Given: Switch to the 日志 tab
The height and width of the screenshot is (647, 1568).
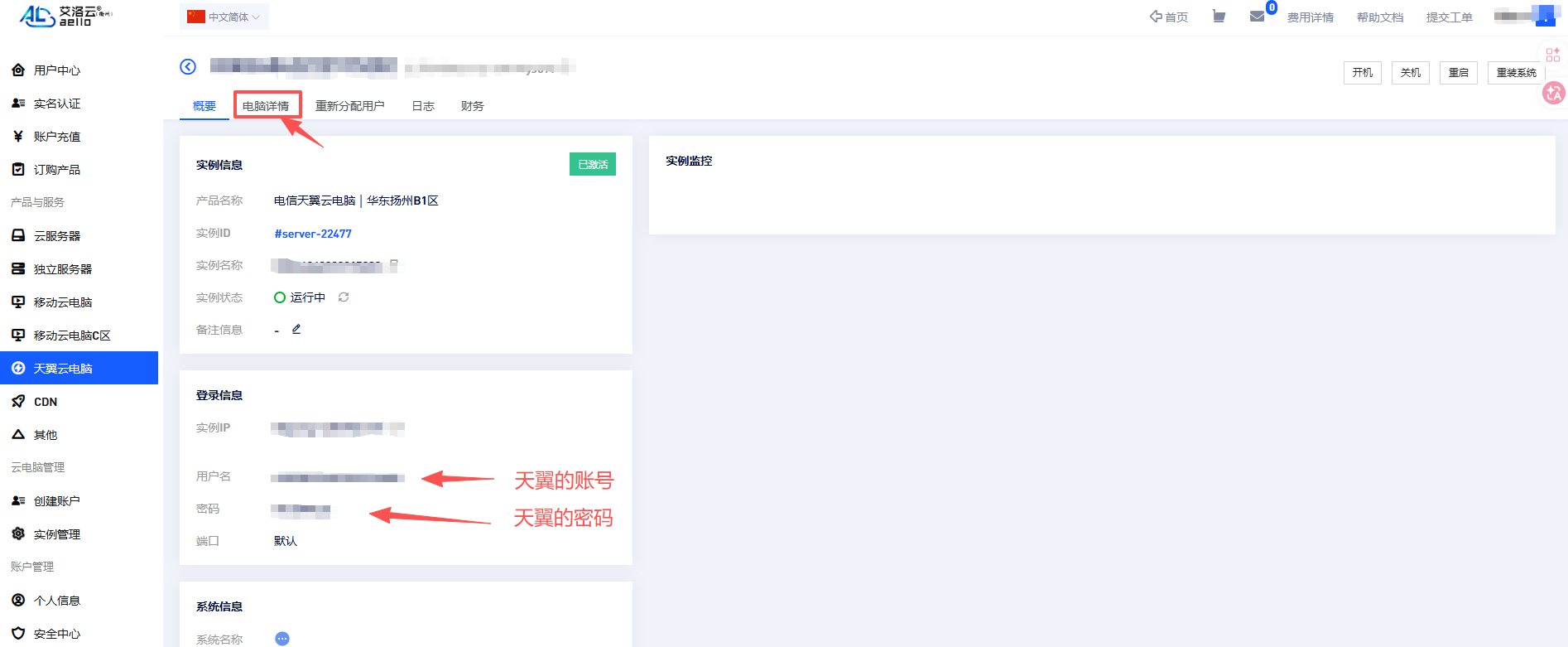Looking at the screenshot, I should tap(423, 106).
